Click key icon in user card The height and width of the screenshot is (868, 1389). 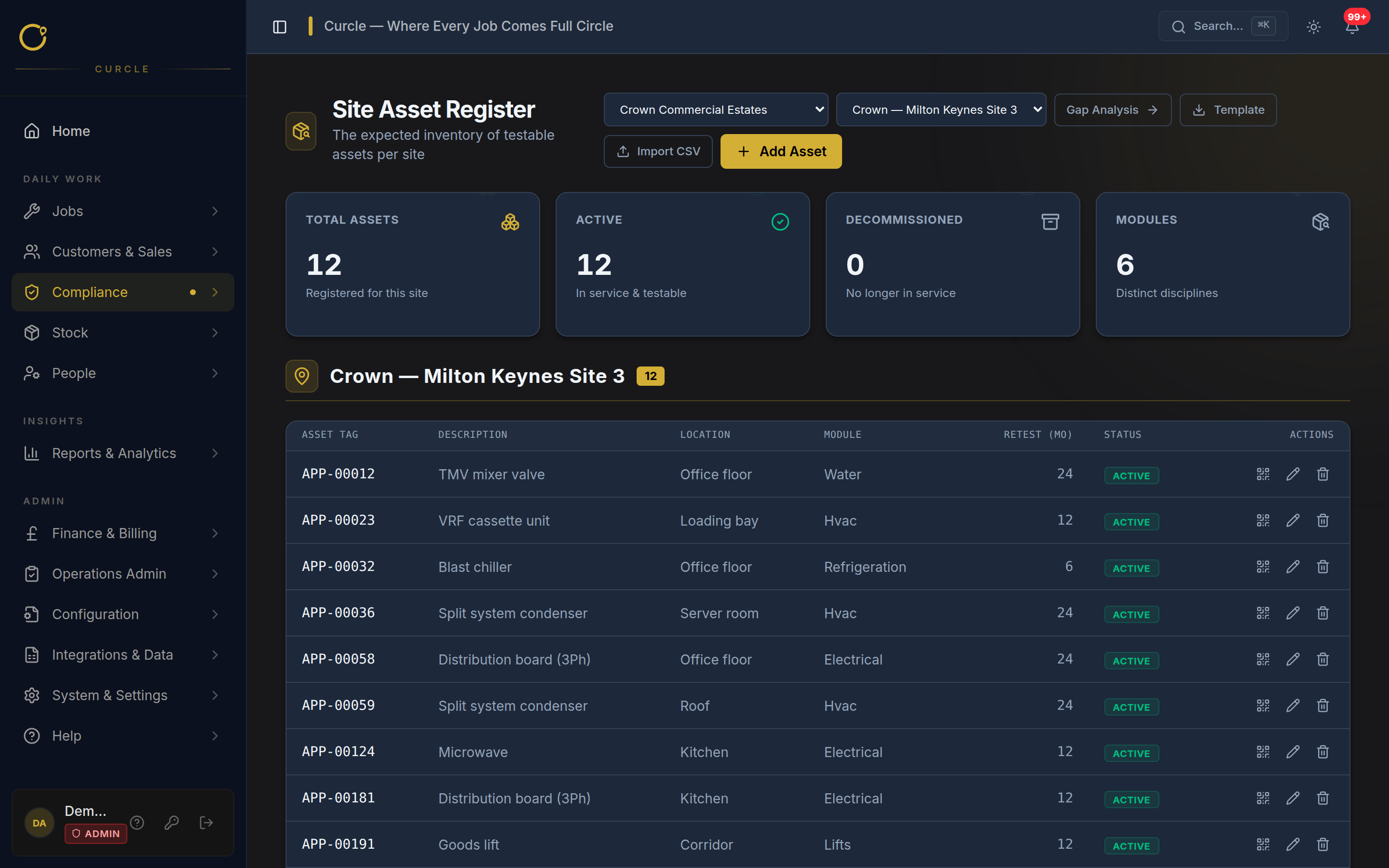172,823
